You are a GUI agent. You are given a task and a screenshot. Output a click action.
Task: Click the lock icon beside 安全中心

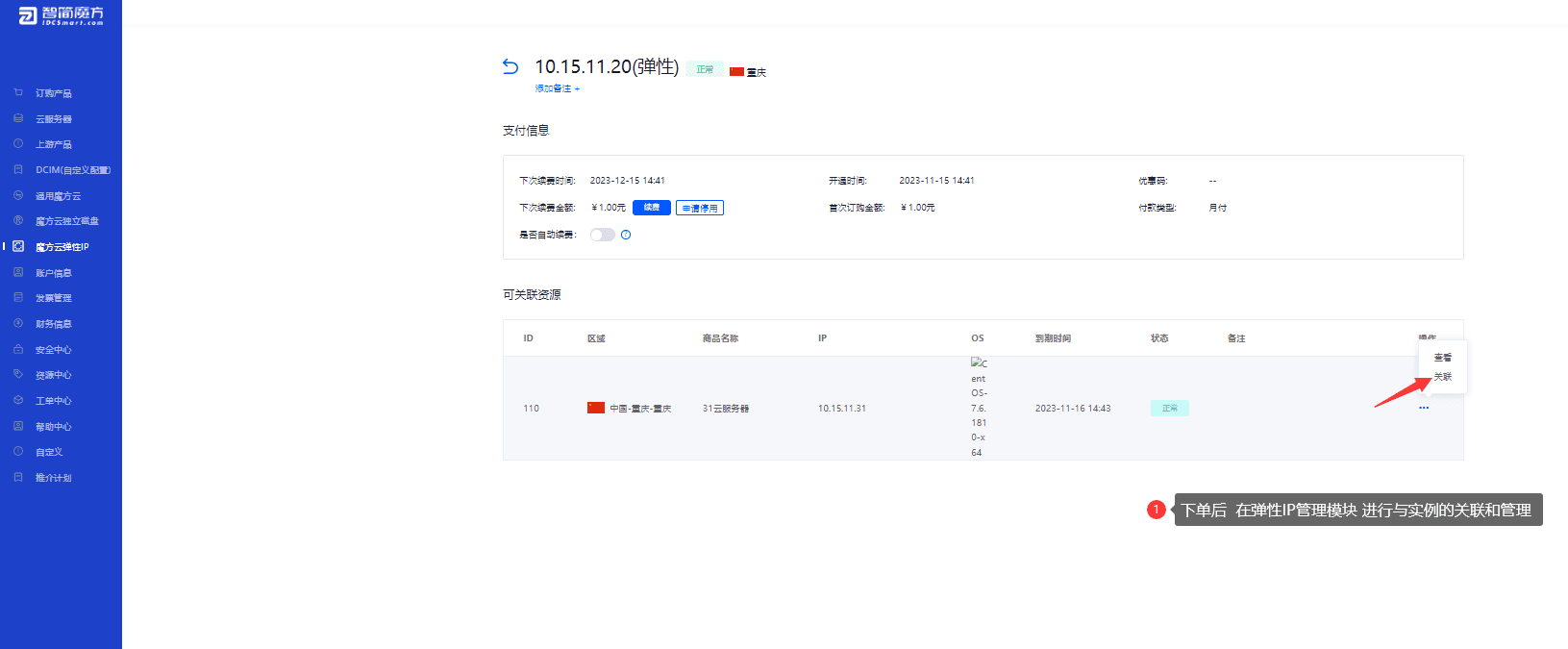[x=18, y=349]
